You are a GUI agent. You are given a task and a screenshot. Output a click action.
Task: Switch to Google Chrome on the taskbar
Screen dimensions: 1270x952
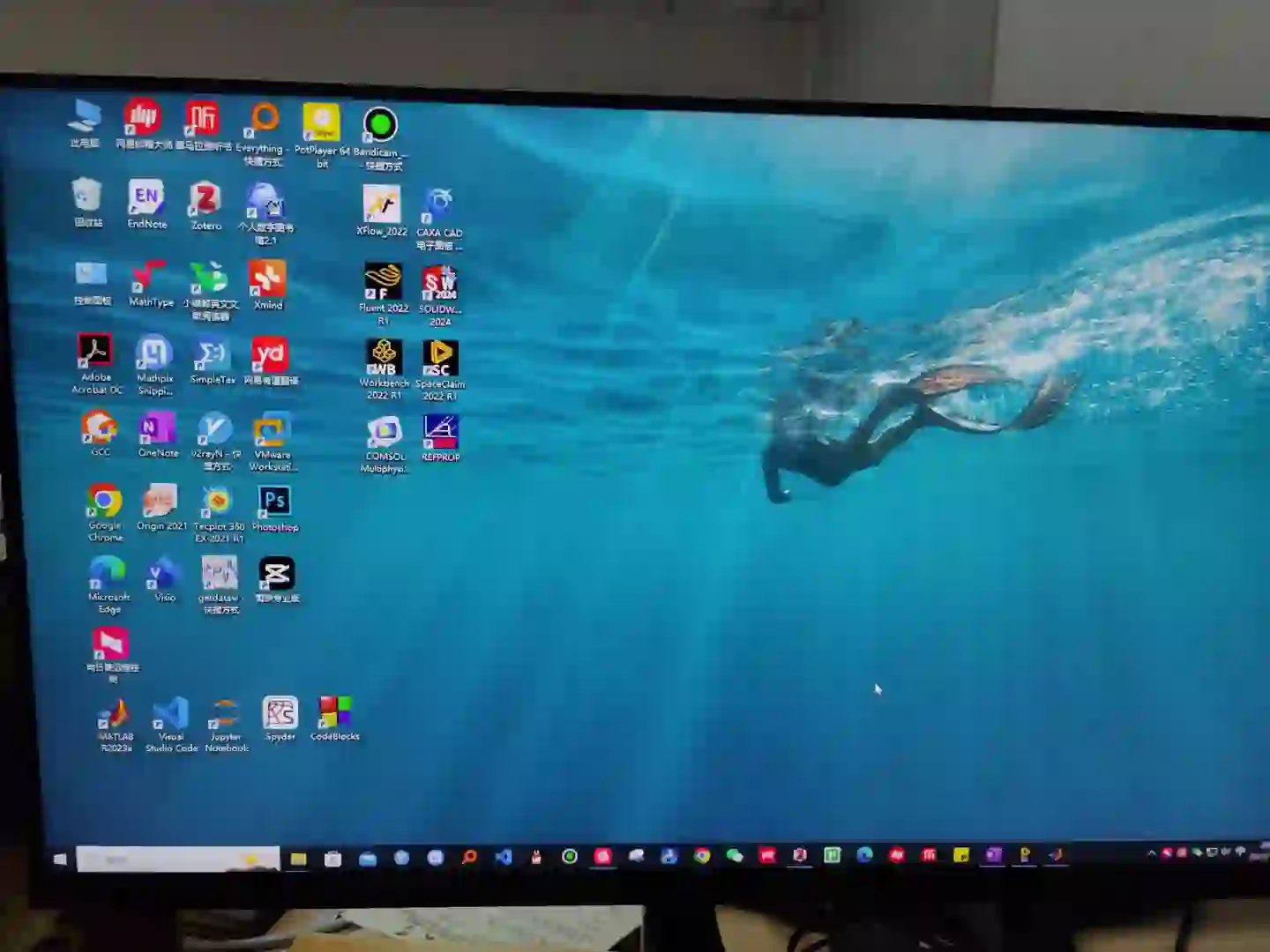(x=702, y=856)
